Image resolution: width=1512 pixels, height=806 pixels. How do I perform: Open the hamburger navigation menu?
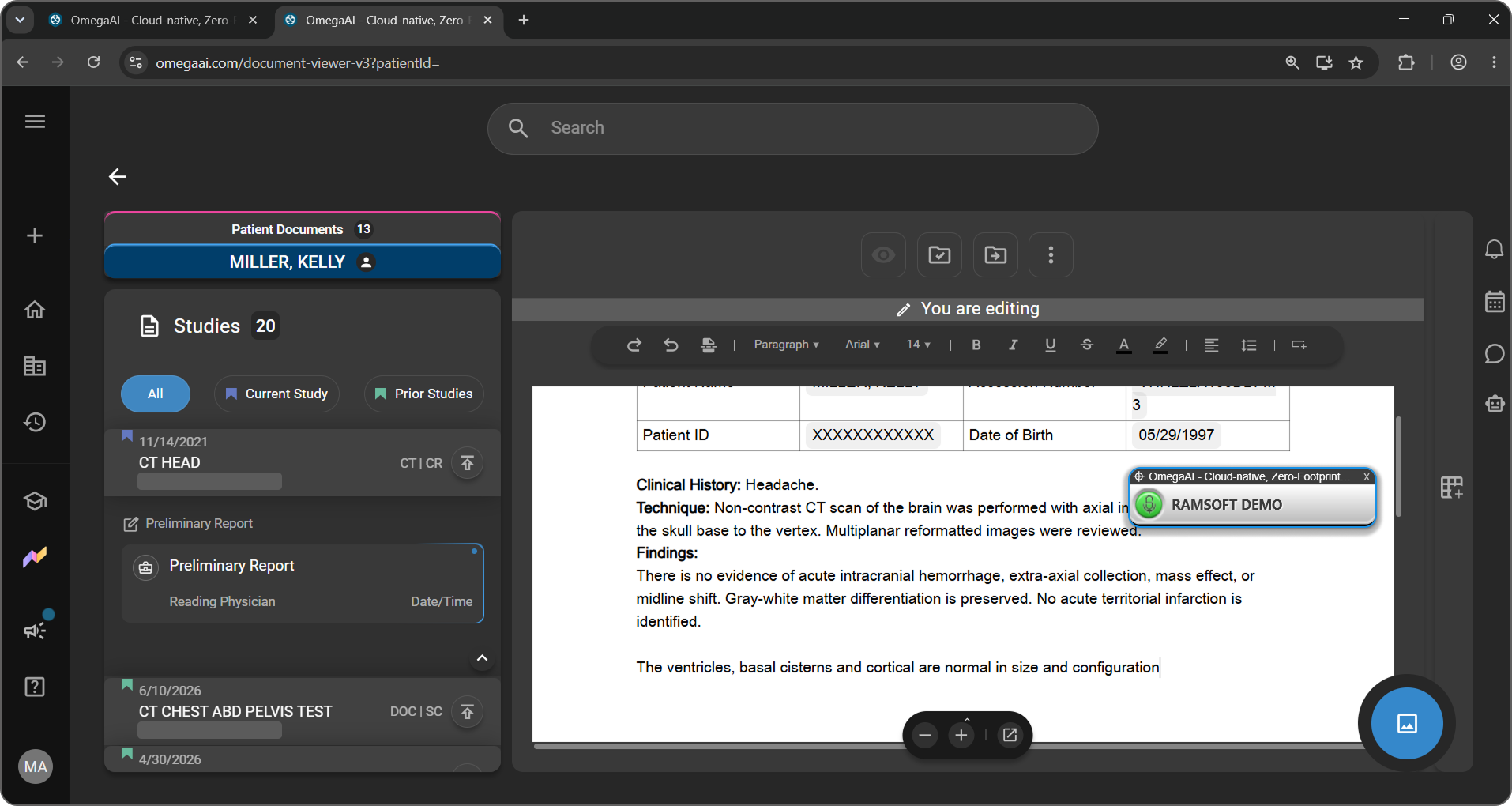point(35,122)
